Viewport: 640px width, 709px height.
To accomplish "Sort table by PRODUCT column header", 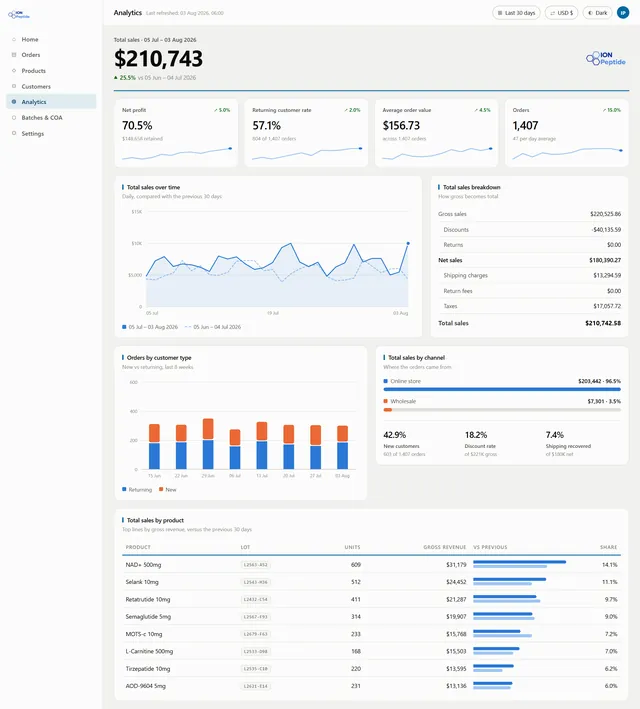I will 138,547.
